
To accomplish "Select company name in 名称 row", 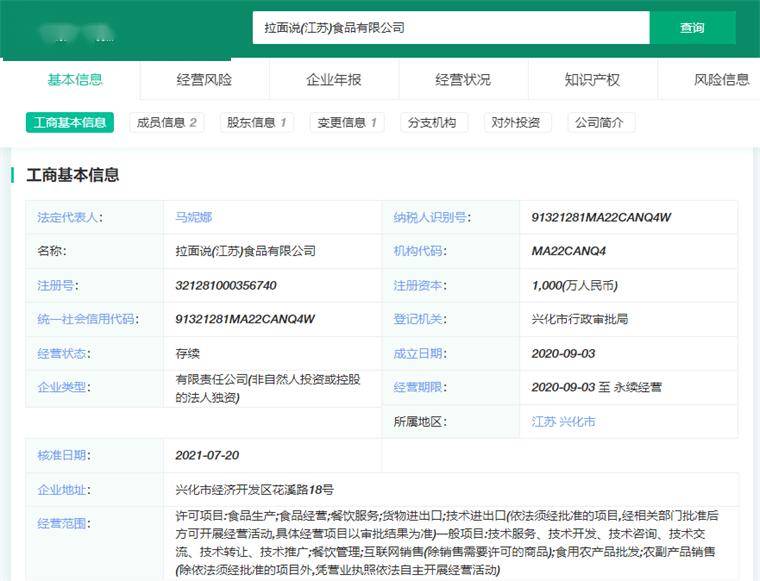I will tap(245, 251).
